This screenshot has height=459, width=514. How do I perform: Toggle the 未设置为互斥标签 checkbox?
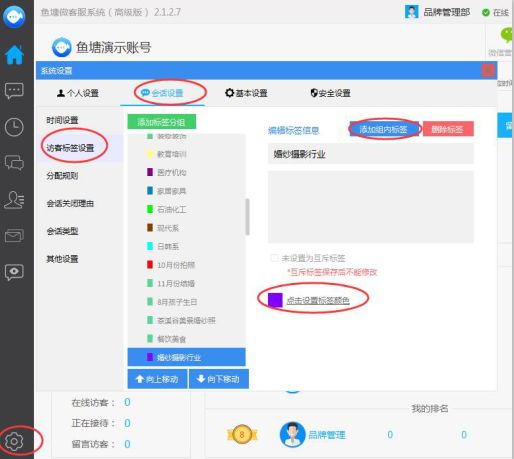point(274,258)
